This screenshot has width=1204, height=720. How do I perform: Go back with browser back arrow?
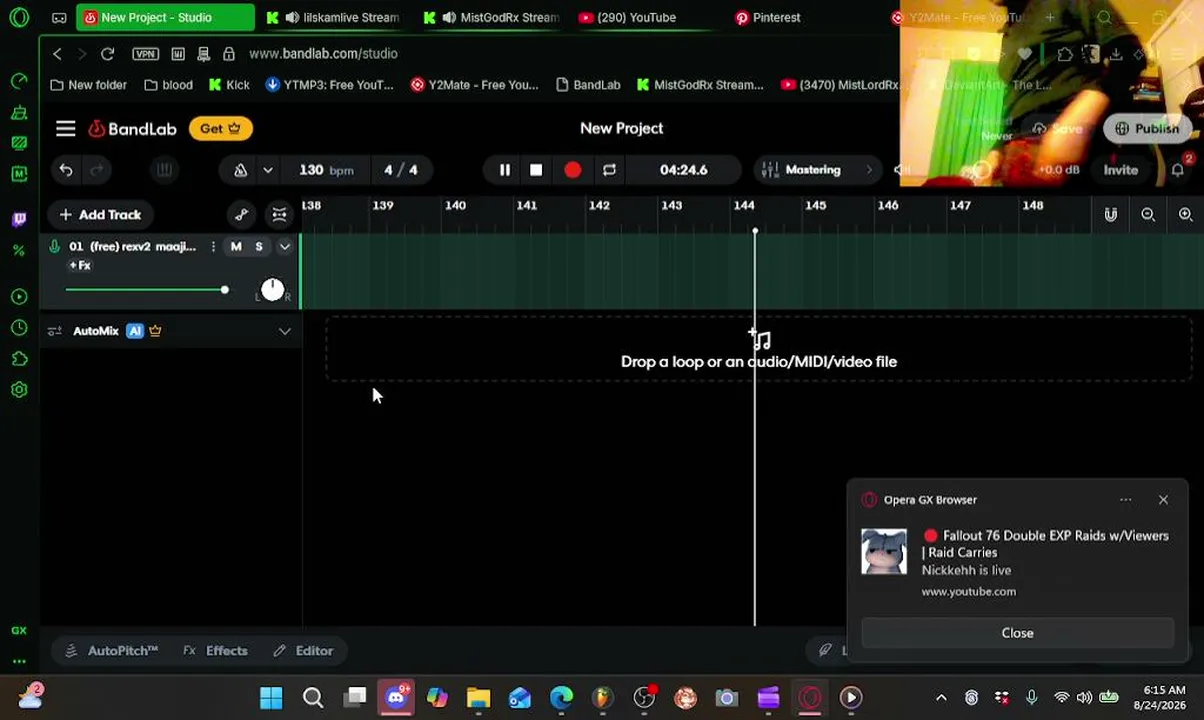57,54
